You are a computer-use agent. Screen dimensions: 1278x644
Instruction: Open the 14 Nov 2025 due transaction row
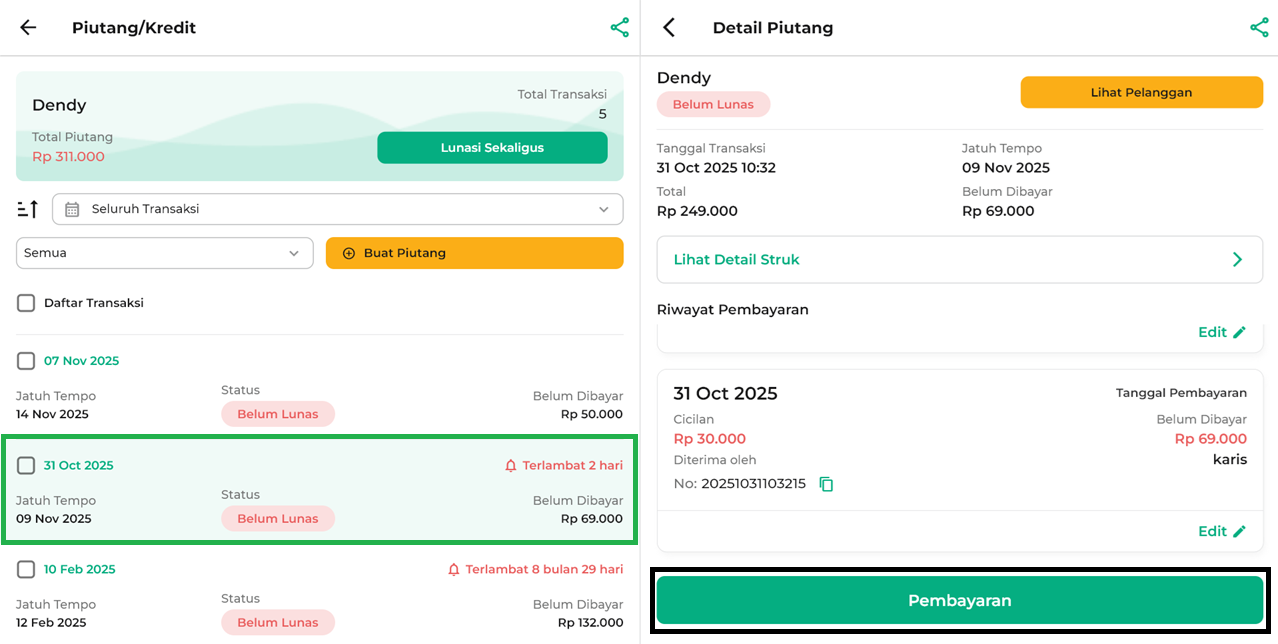[x=319, y=405]
